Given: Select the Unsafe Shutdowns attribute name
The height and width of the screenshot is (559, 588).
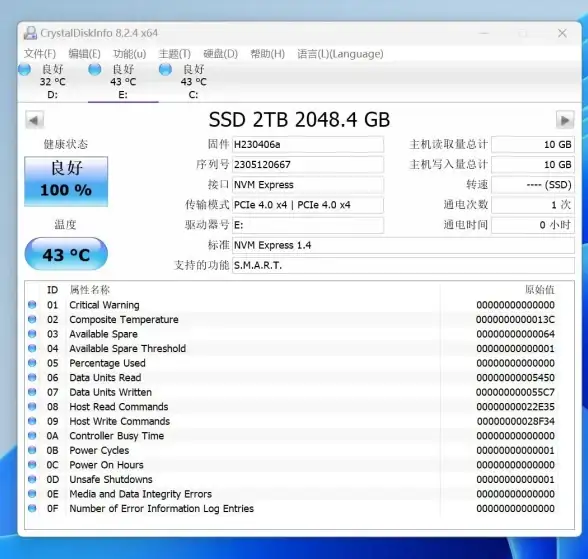Looking at the screenshot, I should coord(111,479).
